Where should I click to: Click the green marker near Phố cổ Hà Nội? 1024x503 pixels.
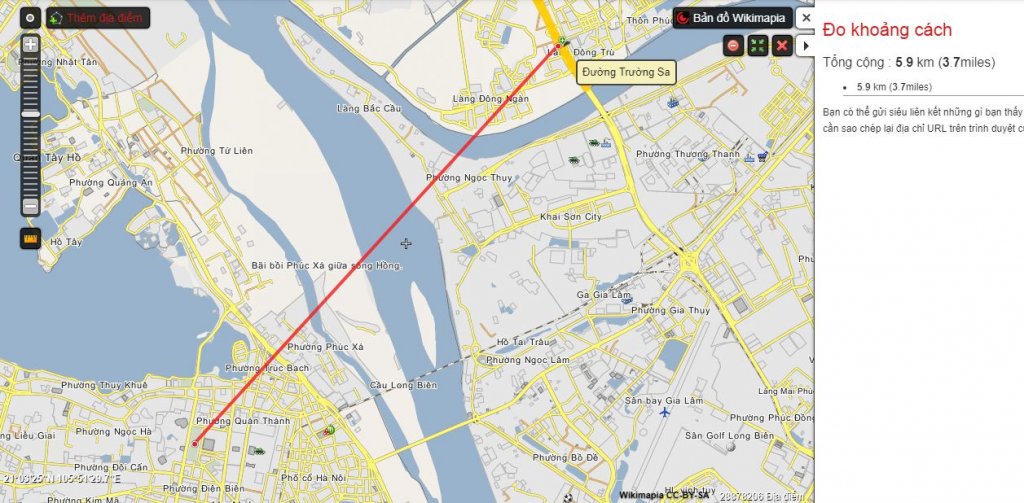pos(330,429)
